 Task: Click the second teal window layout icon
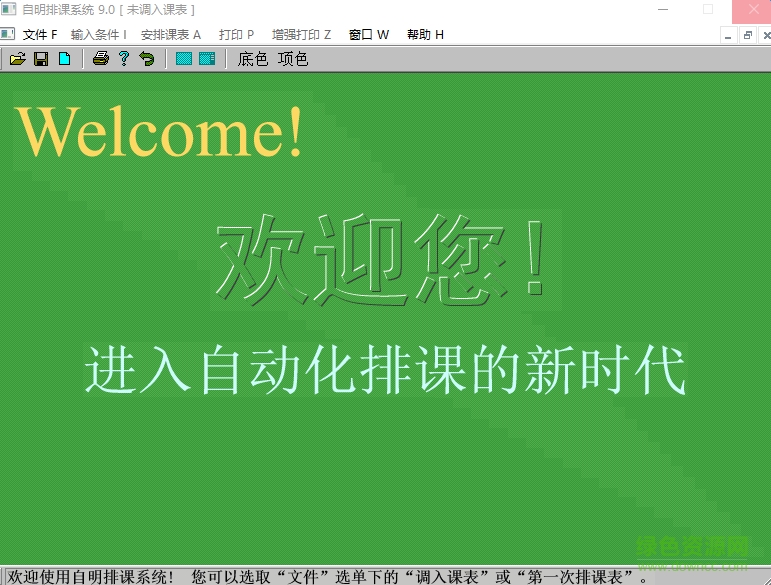pyautogui.click(x=207, y=59)
